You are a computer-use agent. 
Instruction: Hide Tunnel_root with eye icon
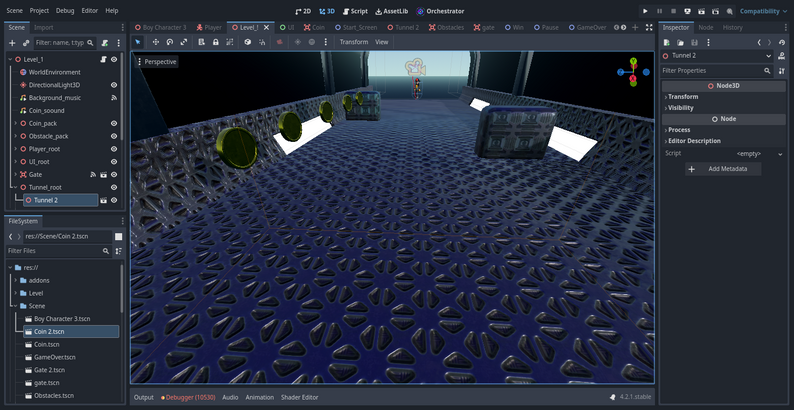point(114,187)
